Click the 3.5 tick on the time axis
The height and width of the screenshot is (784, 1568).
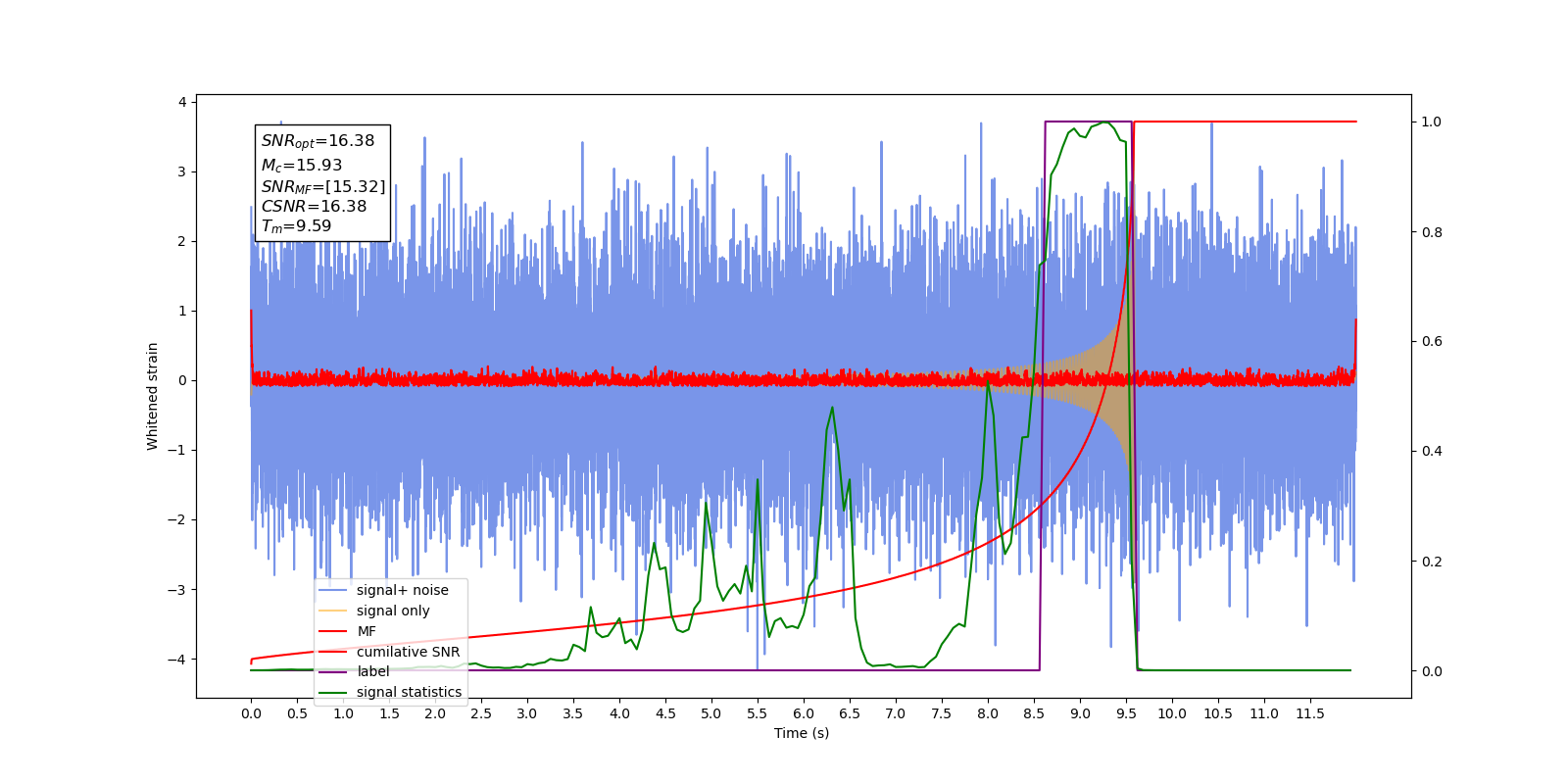573,713
